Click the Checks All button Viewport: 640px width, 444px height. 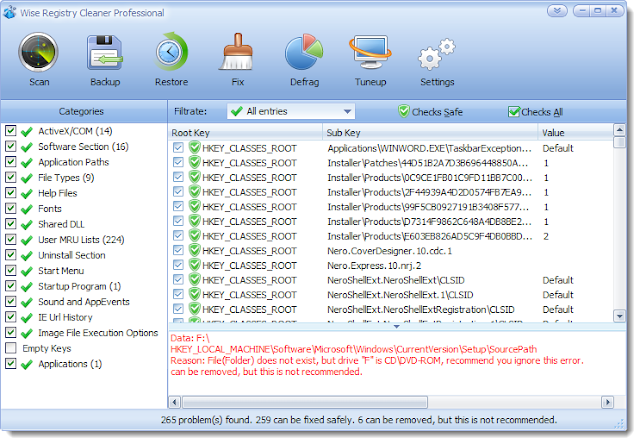click(535, 111)
